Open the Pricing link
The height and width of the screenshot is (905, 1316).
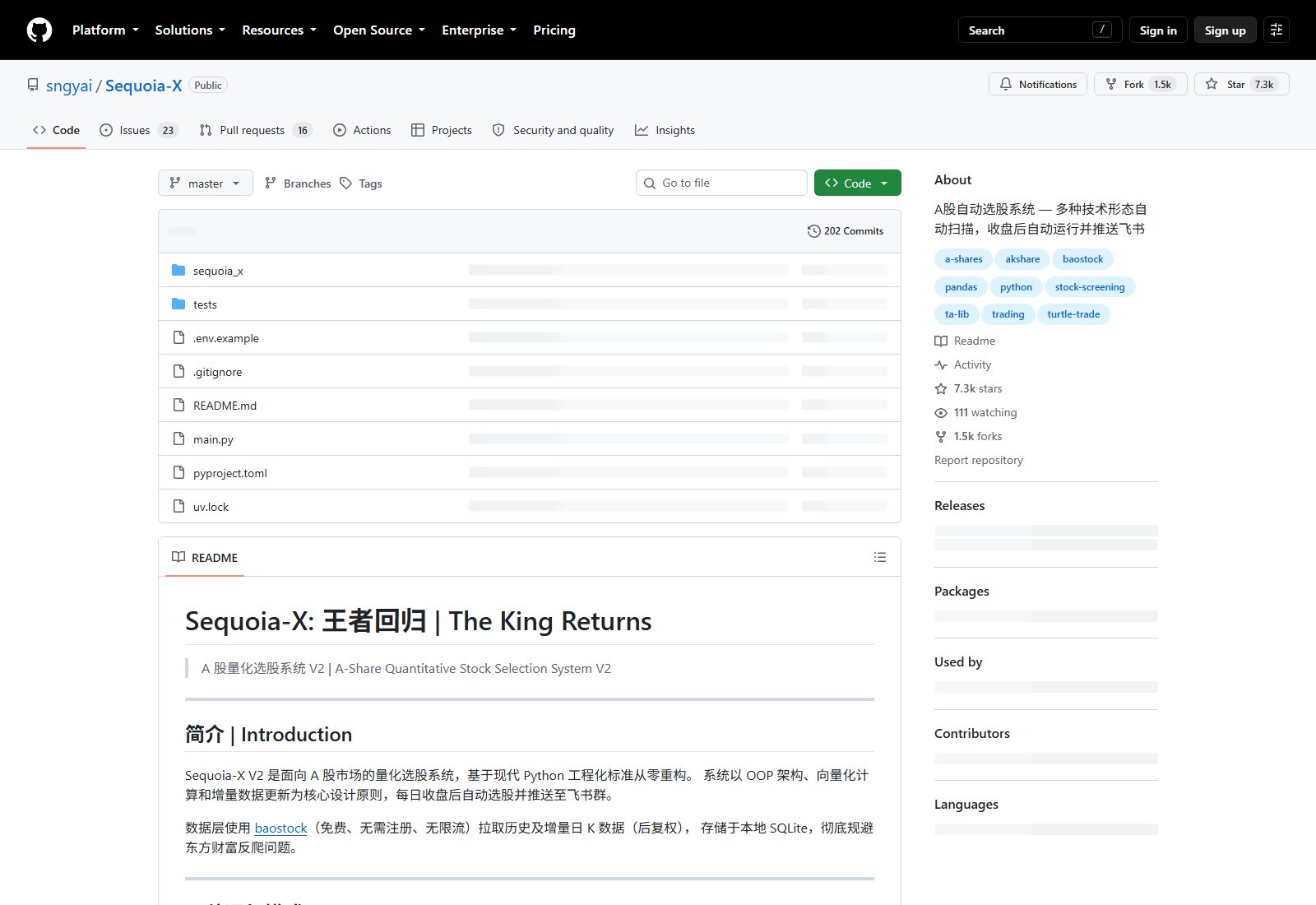[554, 30]
